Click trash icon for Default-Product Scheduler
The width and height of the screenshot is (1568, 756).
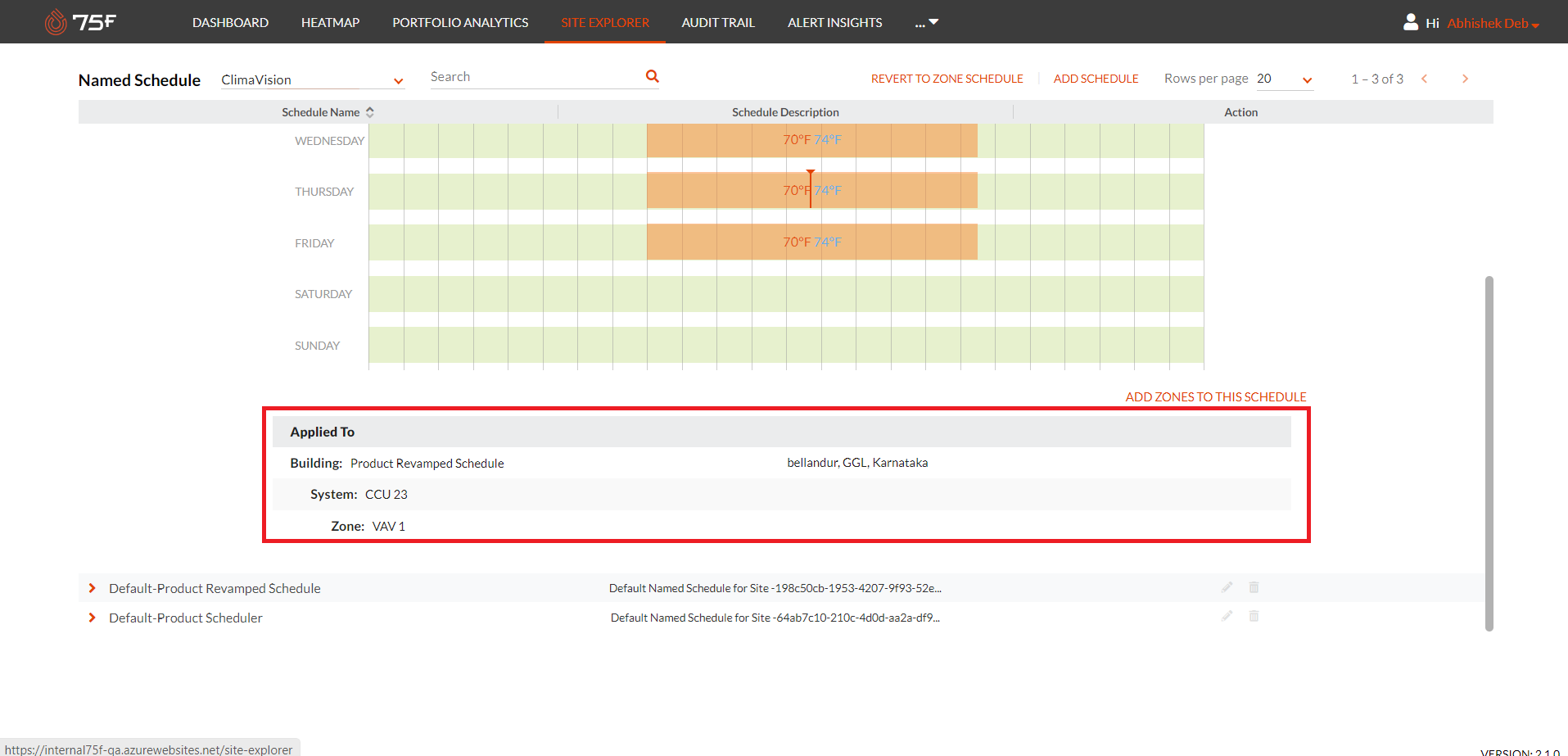pyautogui.click(x=1254, y=616)
